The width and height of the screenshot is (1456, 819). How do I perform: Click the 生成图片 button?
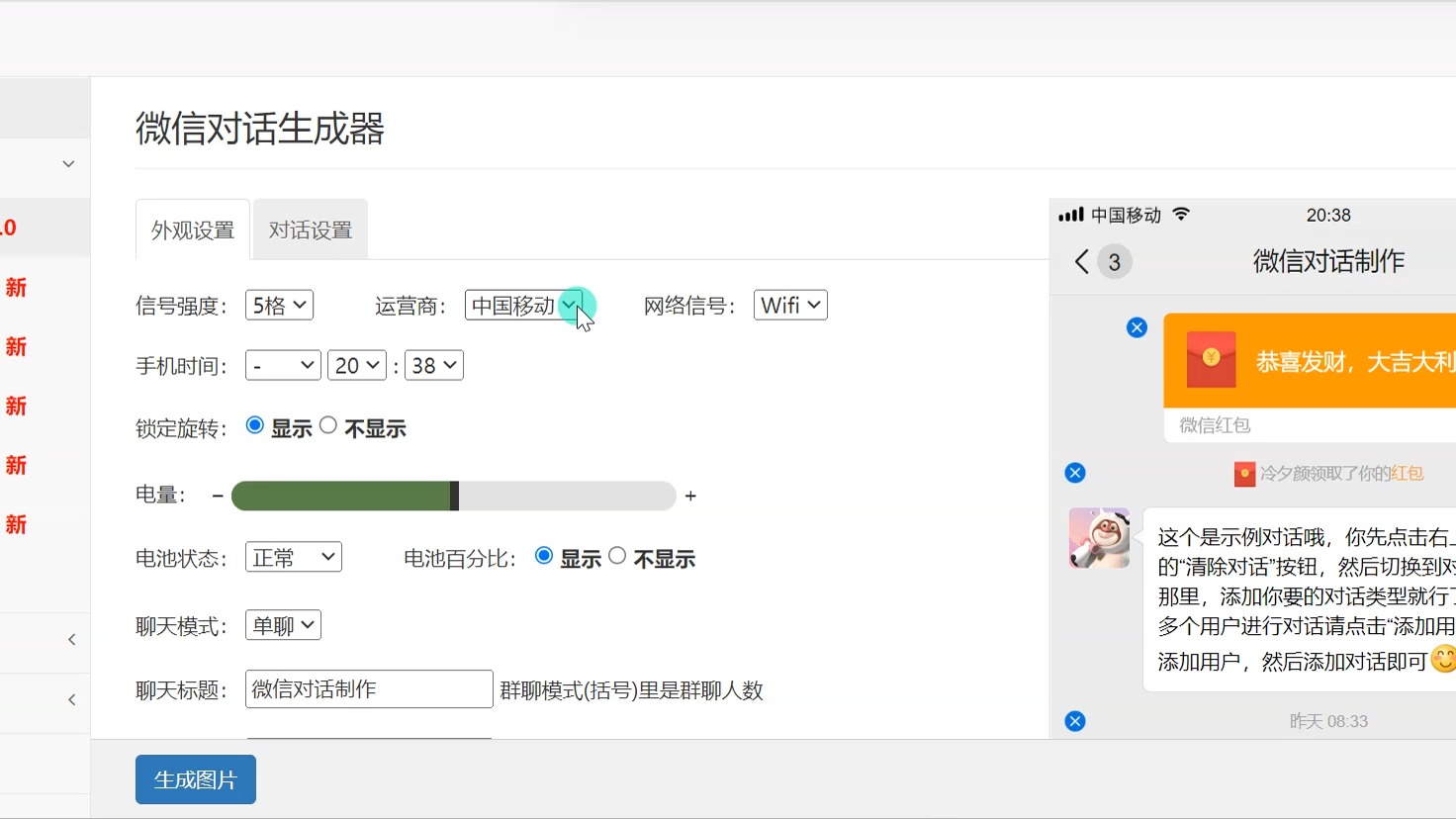196,779
